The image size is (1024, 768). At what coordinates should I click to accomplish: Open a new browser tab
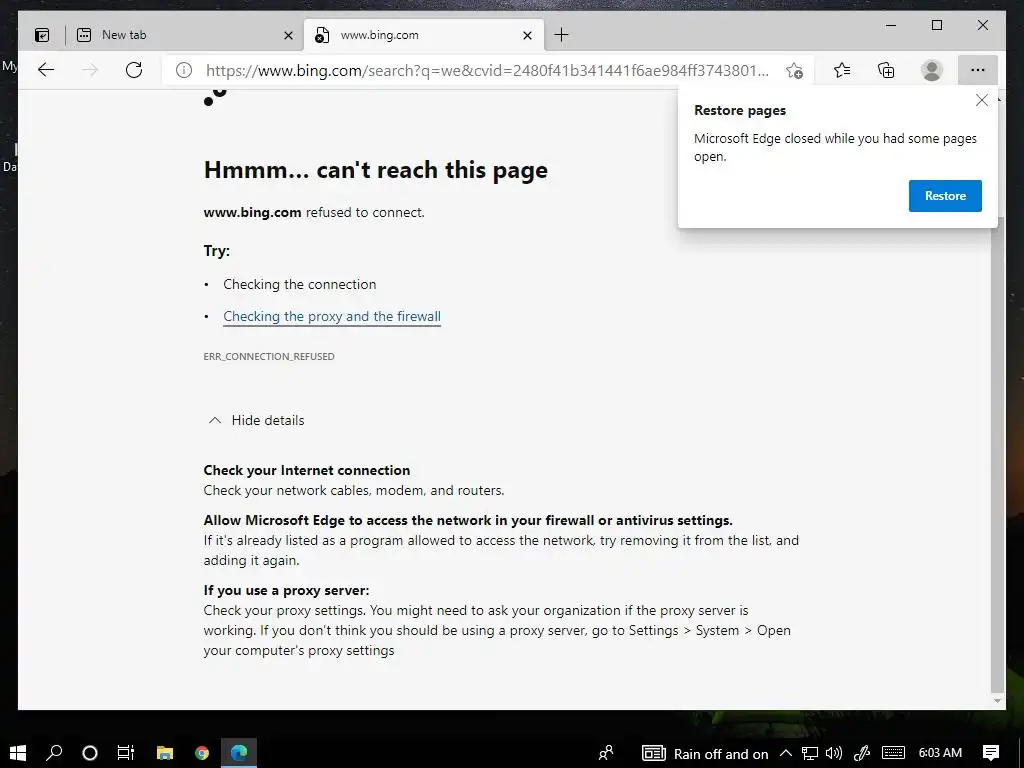coord(561,35)
